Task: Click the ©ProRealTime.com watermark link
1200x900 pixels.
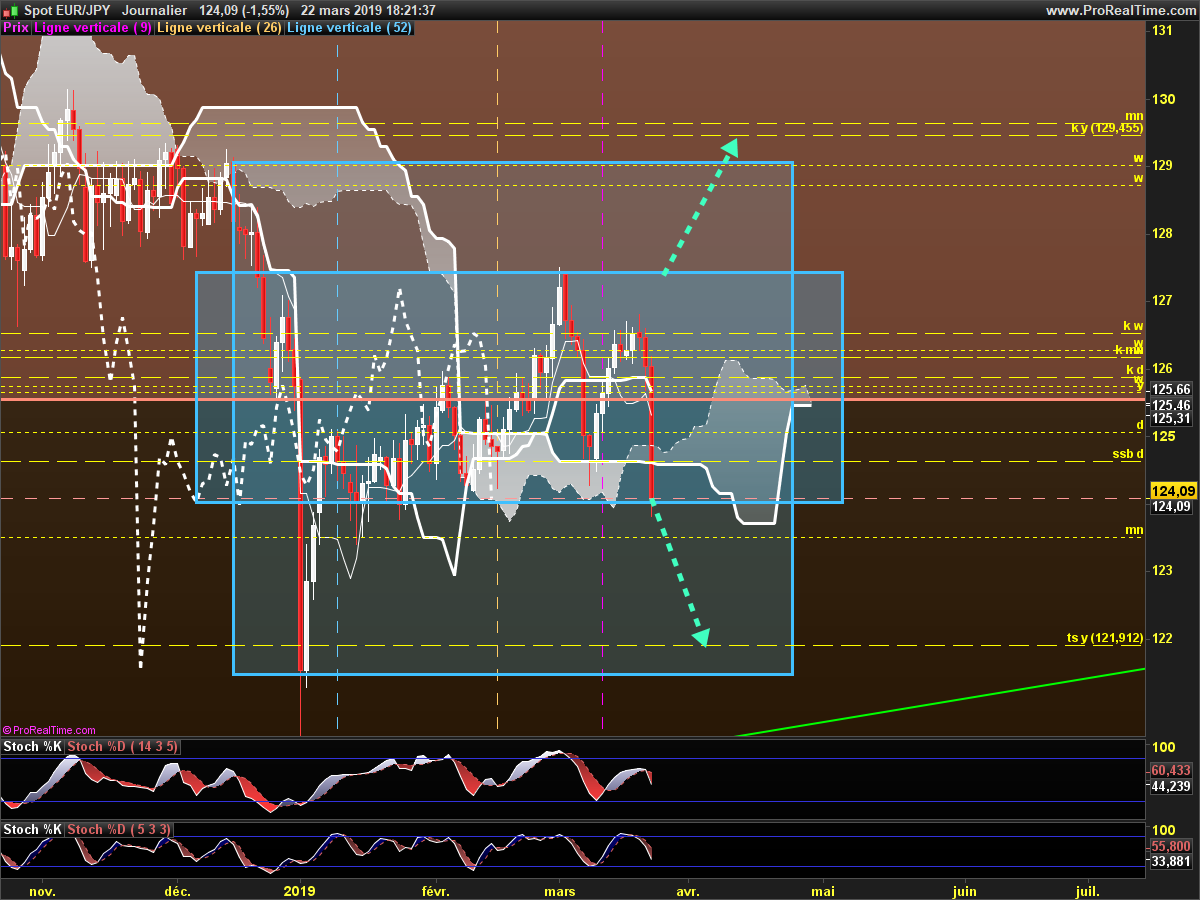Action: point(50,731)
